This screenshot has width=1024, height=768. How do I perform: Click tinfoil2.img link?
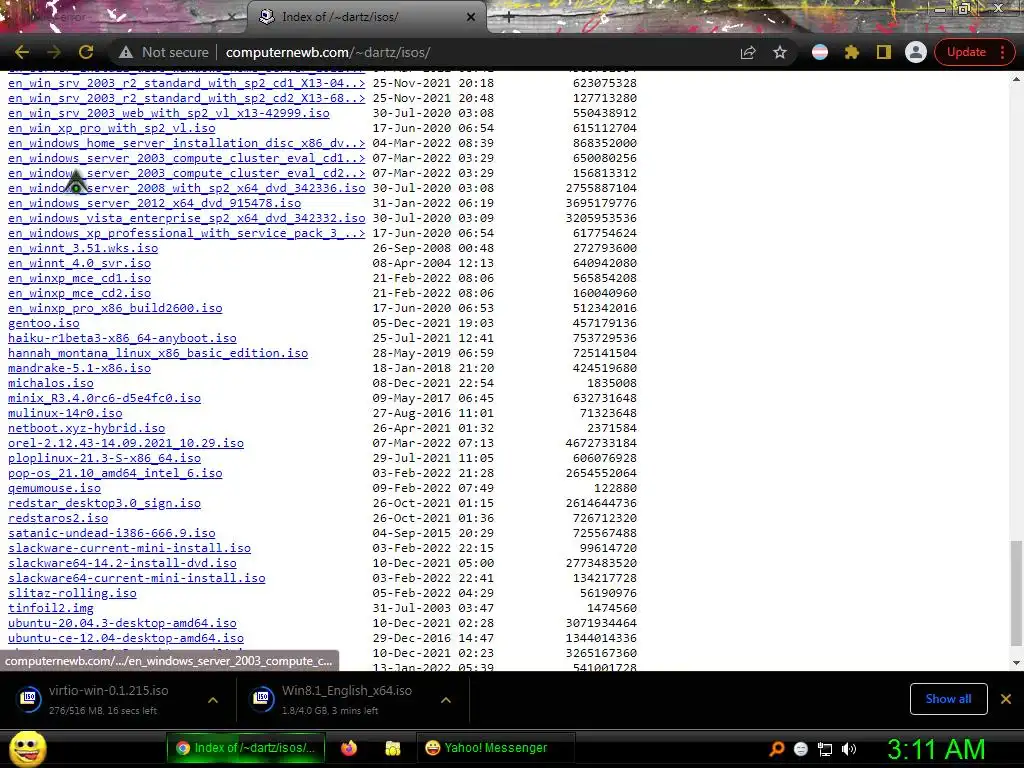click(51, 609)
